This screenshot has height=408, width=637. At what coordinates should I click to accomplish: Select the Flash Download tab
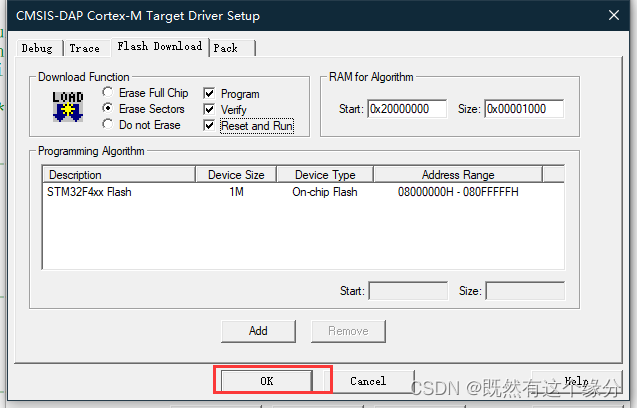(160, 46)
